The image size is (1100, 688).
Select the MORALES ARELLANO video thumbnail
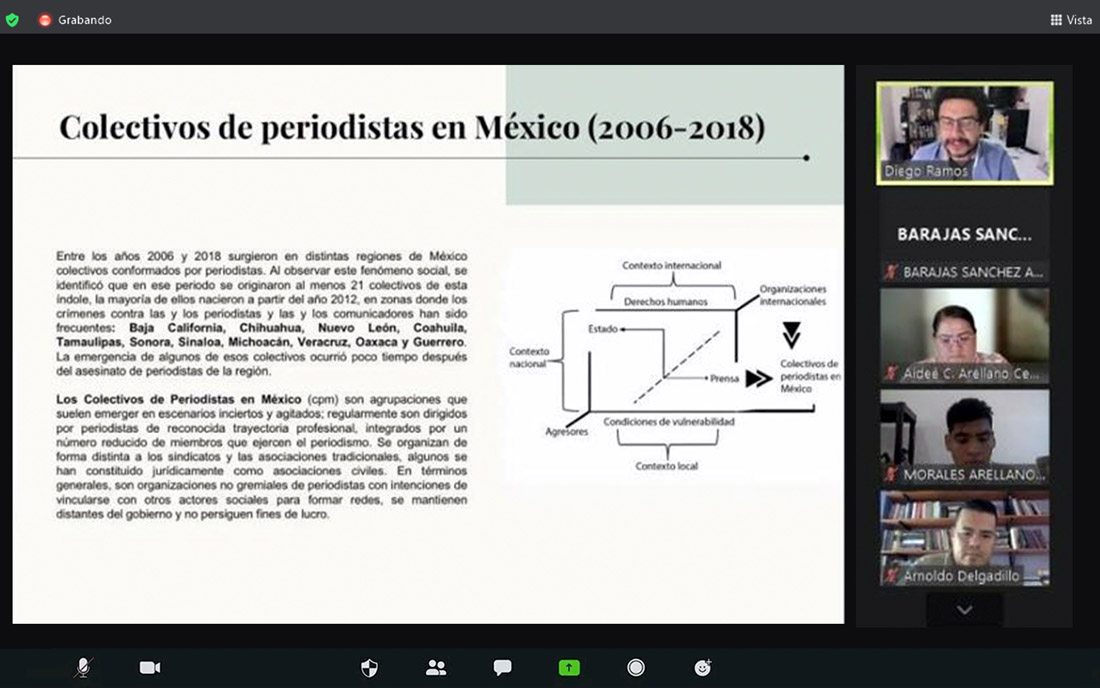click(965, 436)
